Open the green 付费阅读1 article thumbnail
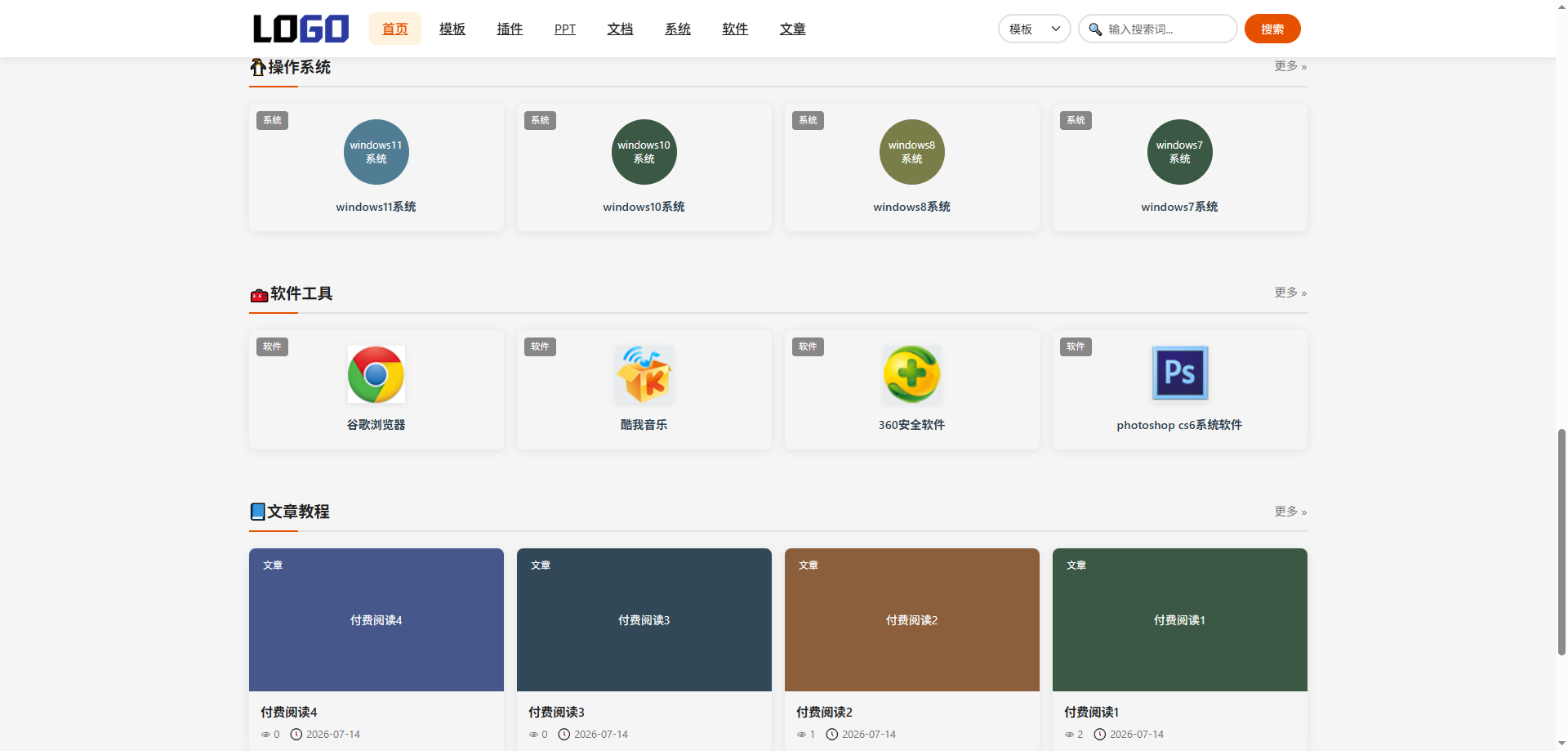 click(1180, 619)
